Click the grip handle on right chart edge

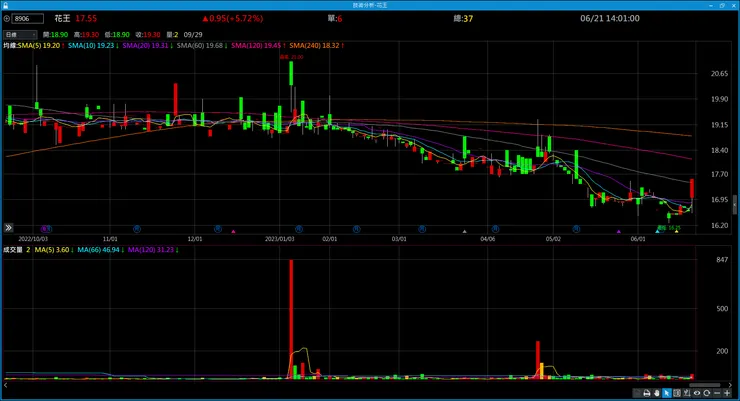coord(735,206)
